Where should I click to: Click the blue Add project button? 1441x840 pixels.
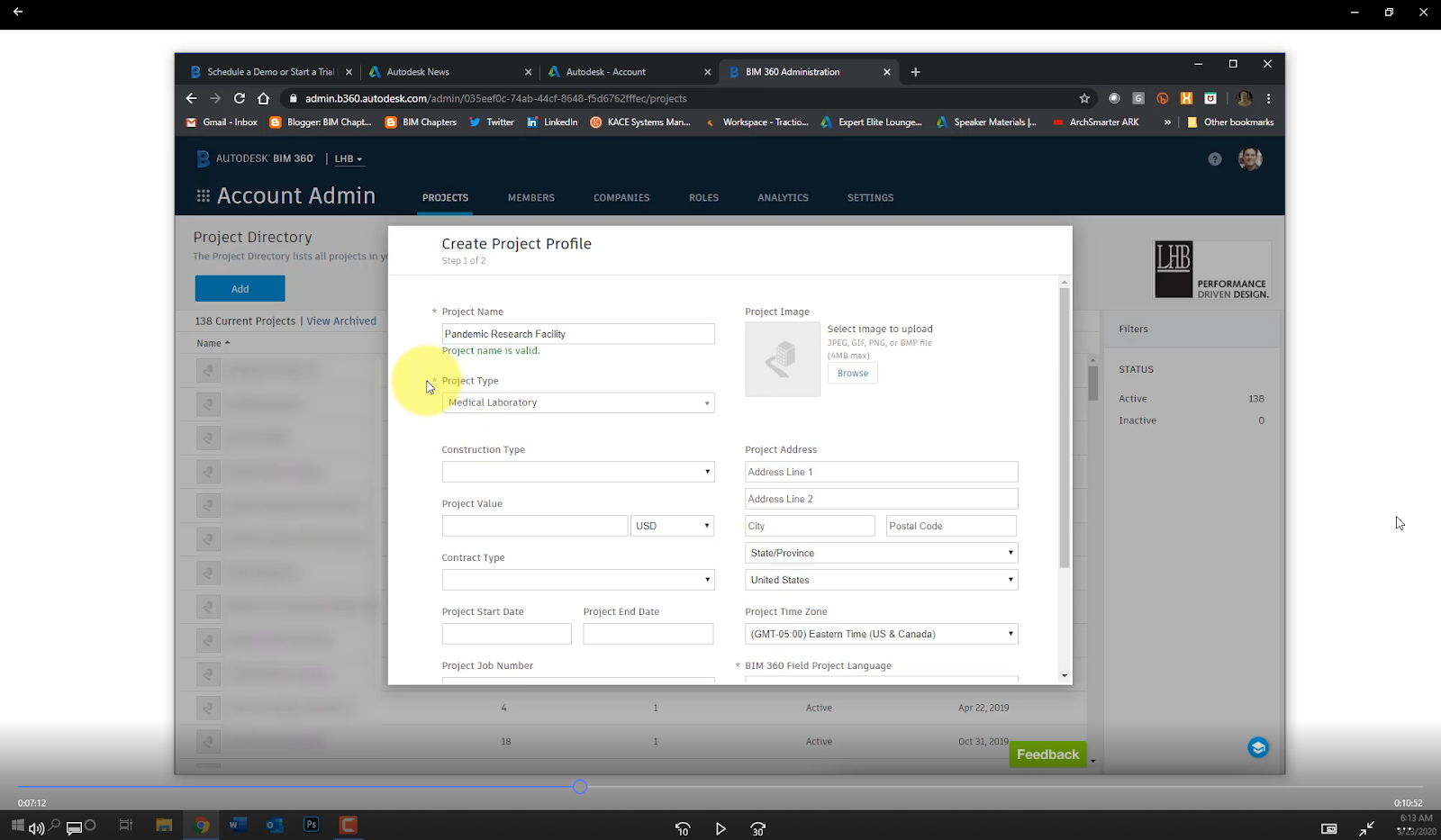pyautogui.click(x=240, y=289)
